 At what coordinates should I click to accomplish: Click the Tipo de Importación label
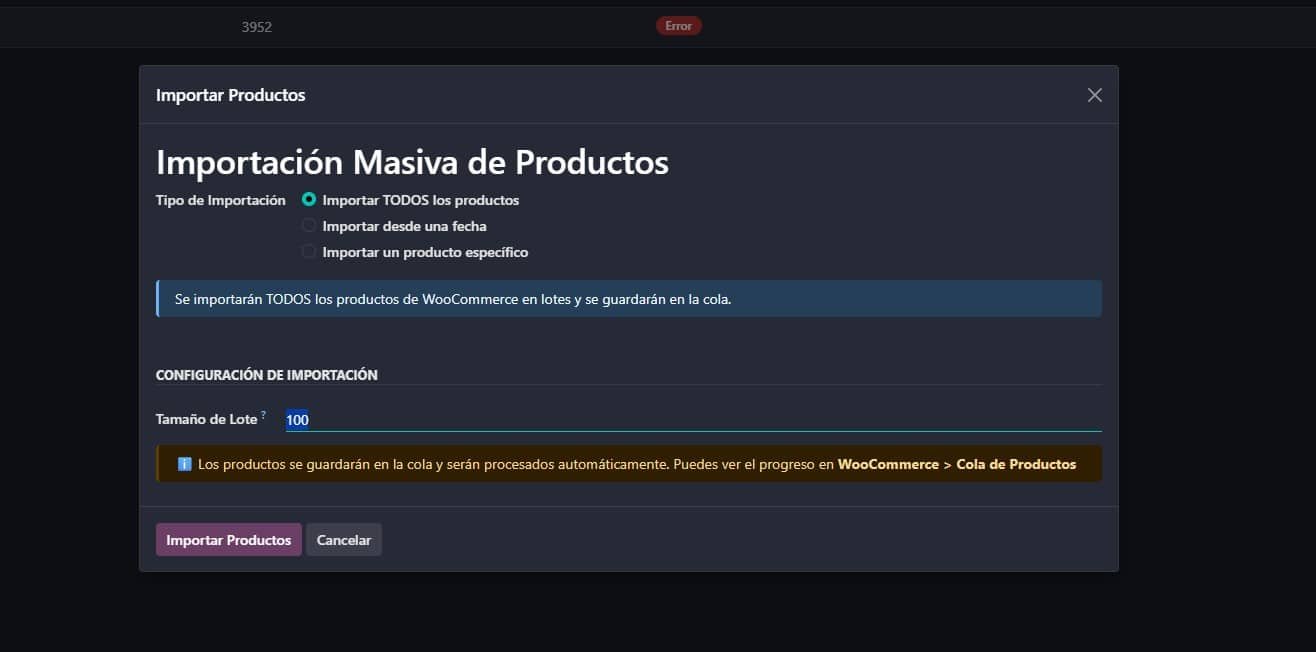[x=219, y=199]
